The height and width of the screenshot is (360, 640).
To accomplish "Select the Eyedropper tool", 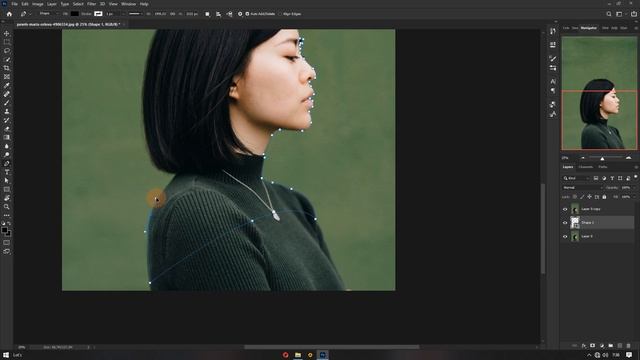I will 7,85.
